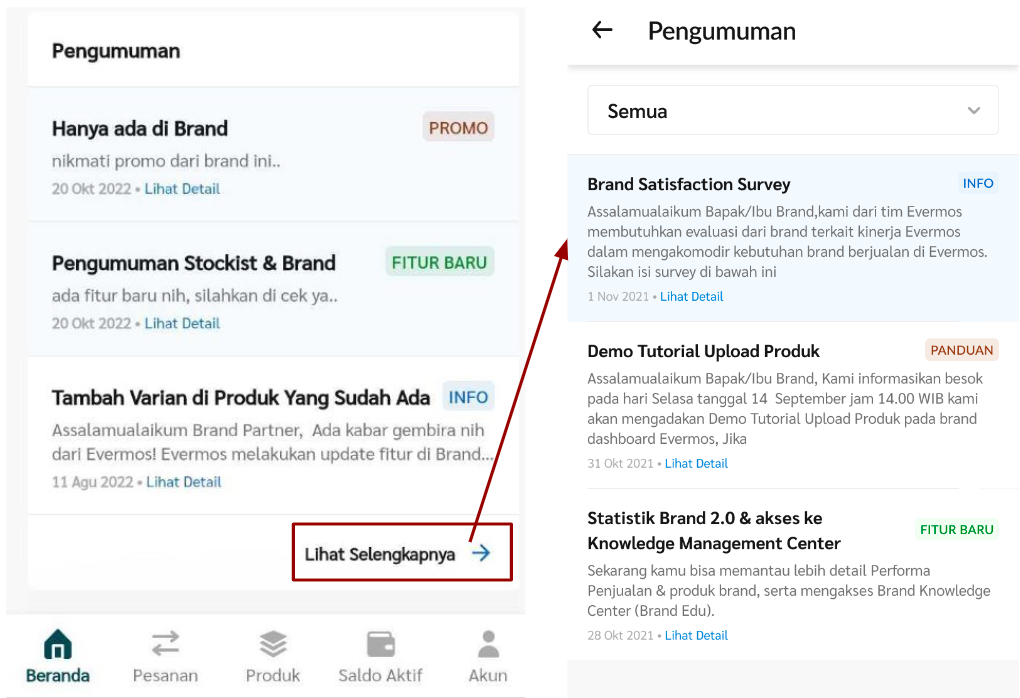This screenshot has width=1020, height=698.
Task: Open Lihat Detail for Brand Satisfaction Survey
Action: (691, 297)
